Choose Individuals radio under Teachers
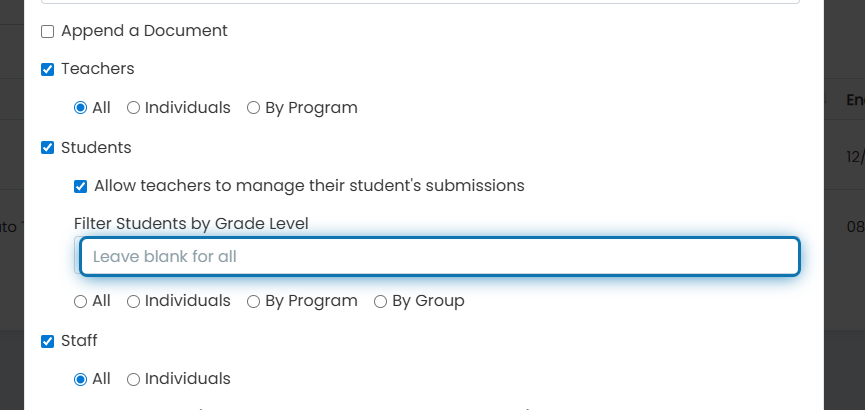The height and width of the screenshot is (410, 865). [x=134, y=108]
